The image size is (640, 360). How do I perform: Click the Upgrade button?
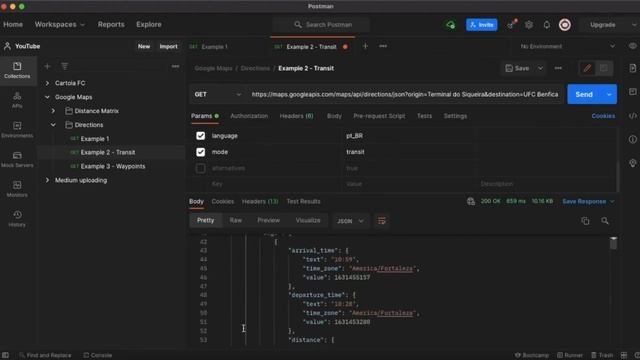pos(602,25)
